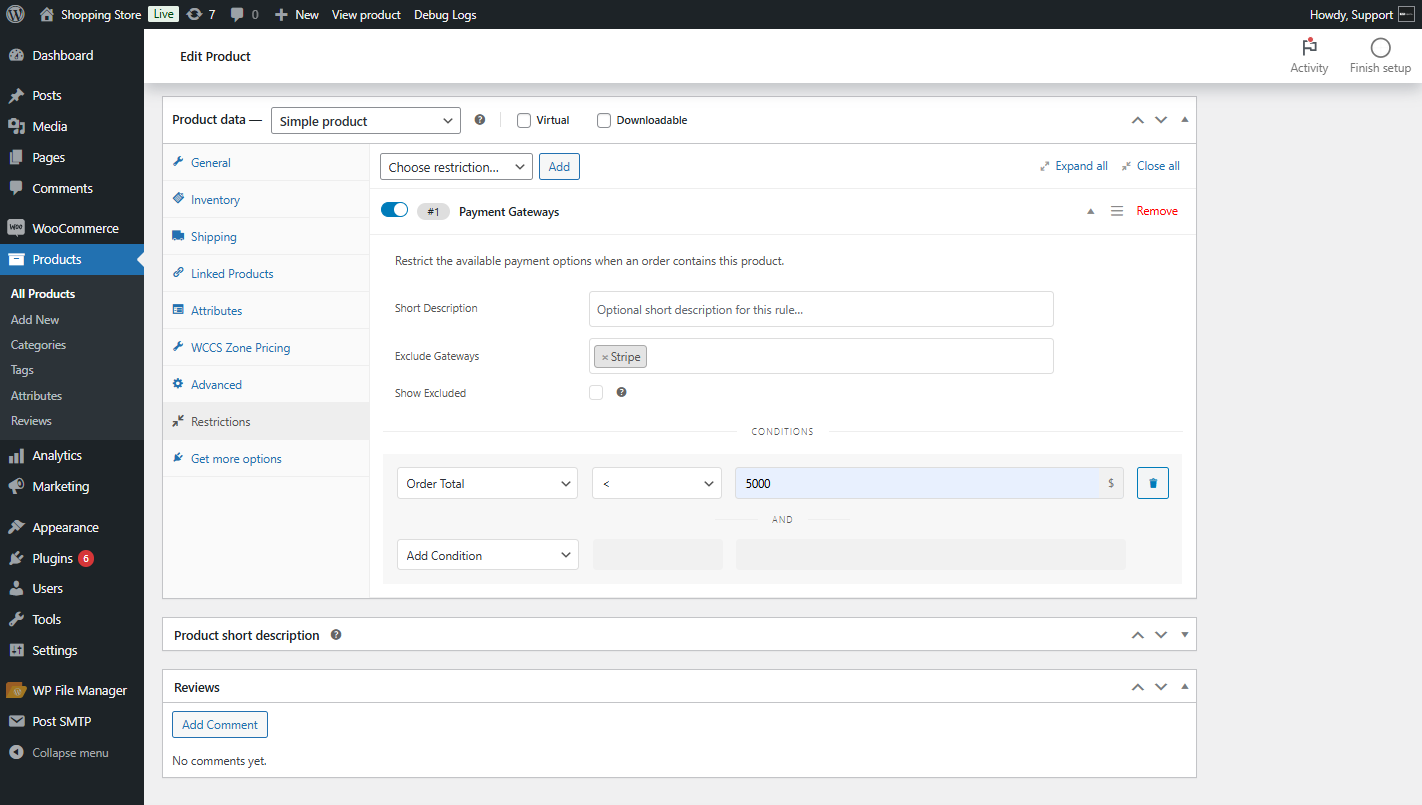Screen dimensions: 1422x805
Task: Check the Downloadable checkbox
Action: [603, 121]
